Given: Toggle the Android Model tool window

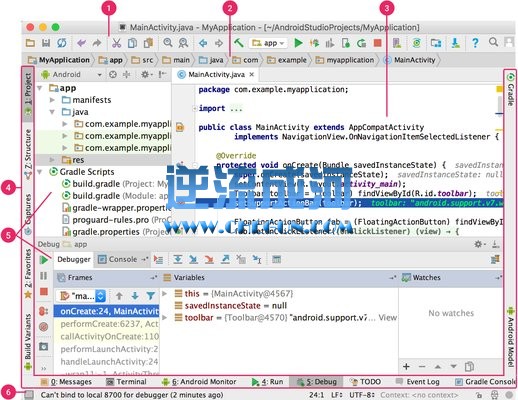Looking at the screenshot, I should pyautogui.click(x=510, y=337).
